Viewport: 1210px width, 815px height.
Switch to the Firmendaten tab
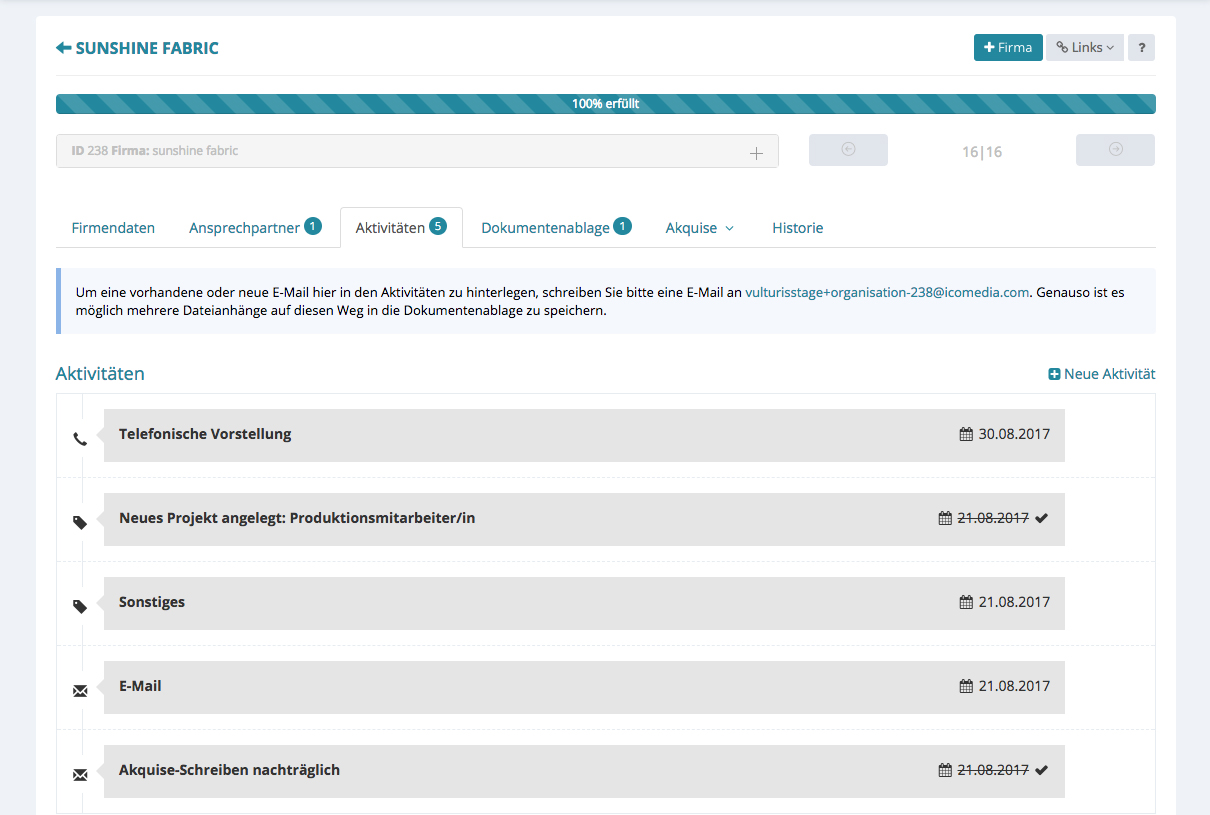(113, 228)
